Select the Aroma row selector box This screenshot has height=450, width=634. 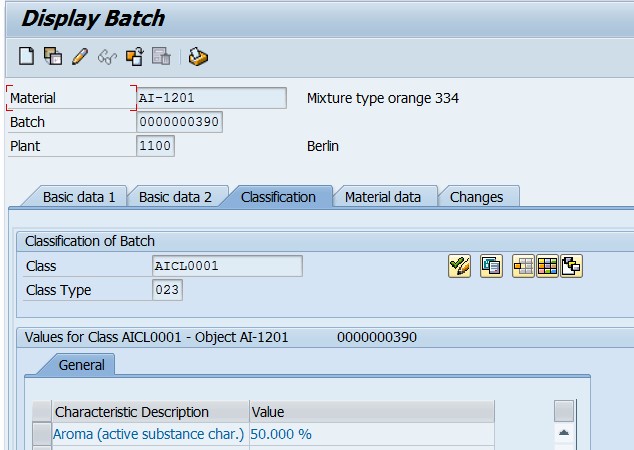click(42, 434)
